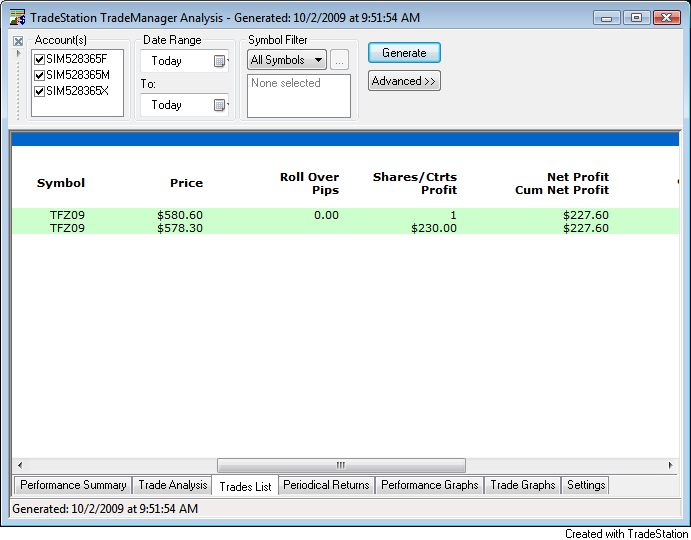Click the horizontal scrollbar thumb
The height and width of the screenshot is (540, 691).
[341, 465]
